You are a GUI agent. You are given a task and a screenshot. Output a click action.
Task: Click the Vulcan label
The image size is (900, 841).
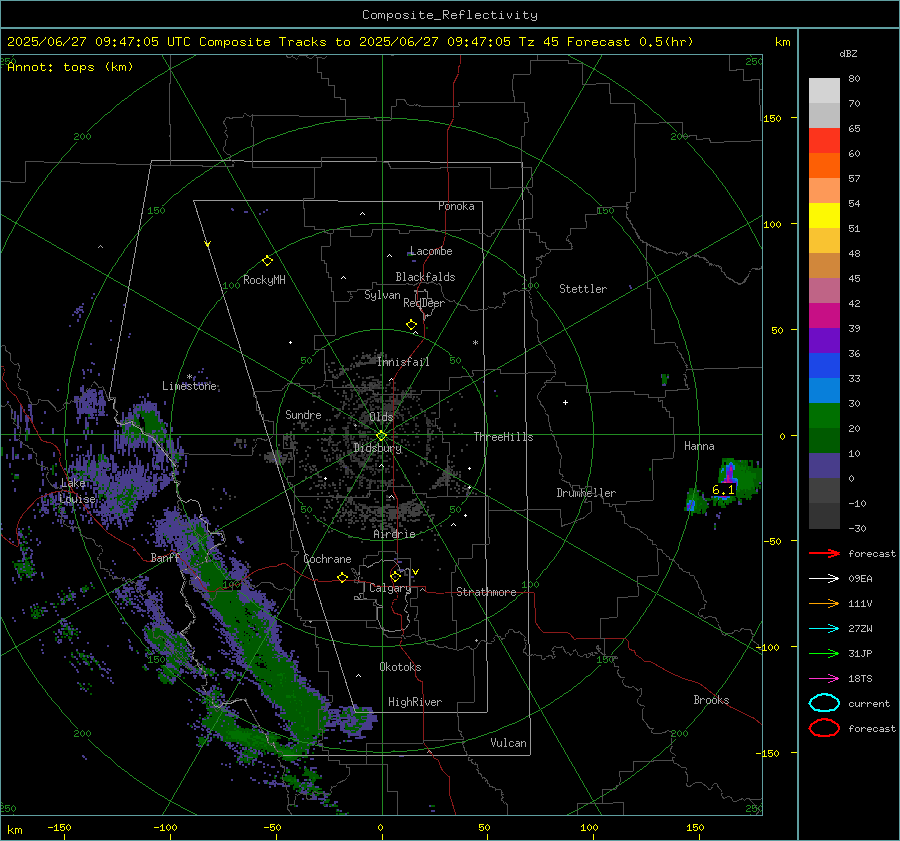pos(508,743)
